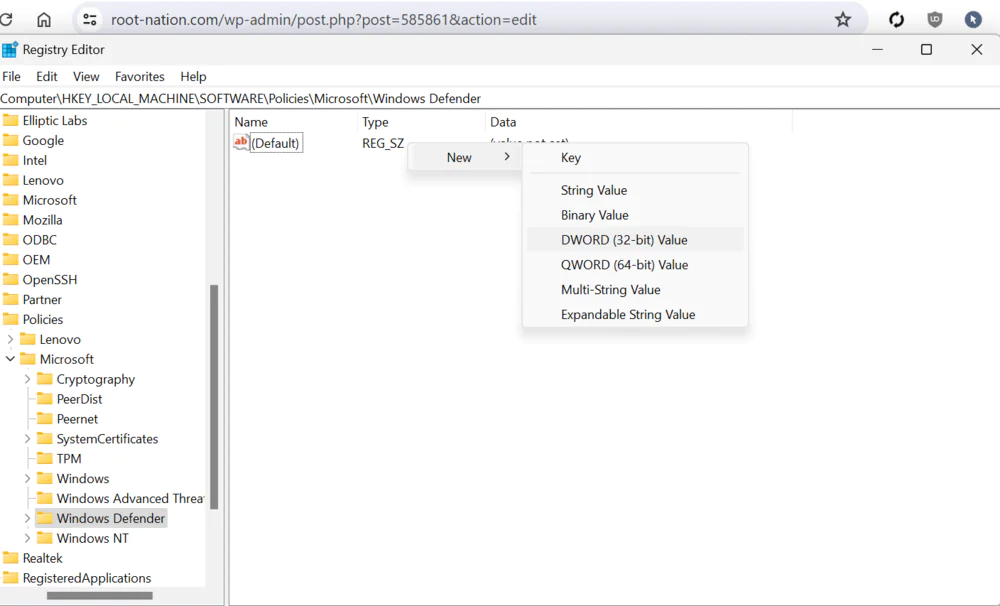The image size is (1000, 606).
Task: Open the shield extension icon in browser toolbar
Action: [934, 20]
